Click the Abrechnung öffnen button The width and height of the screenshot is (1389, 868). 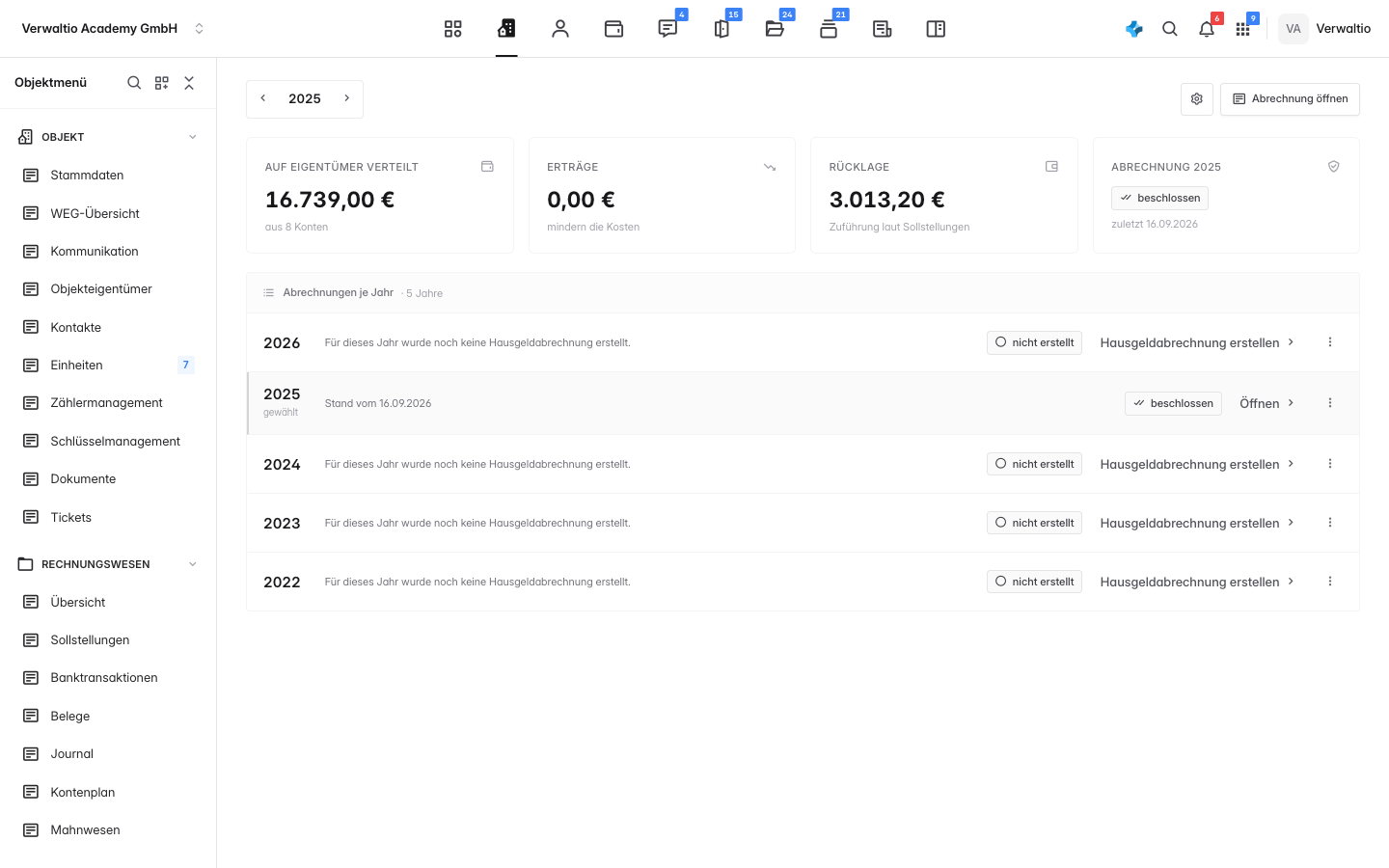coord(1290,99)
